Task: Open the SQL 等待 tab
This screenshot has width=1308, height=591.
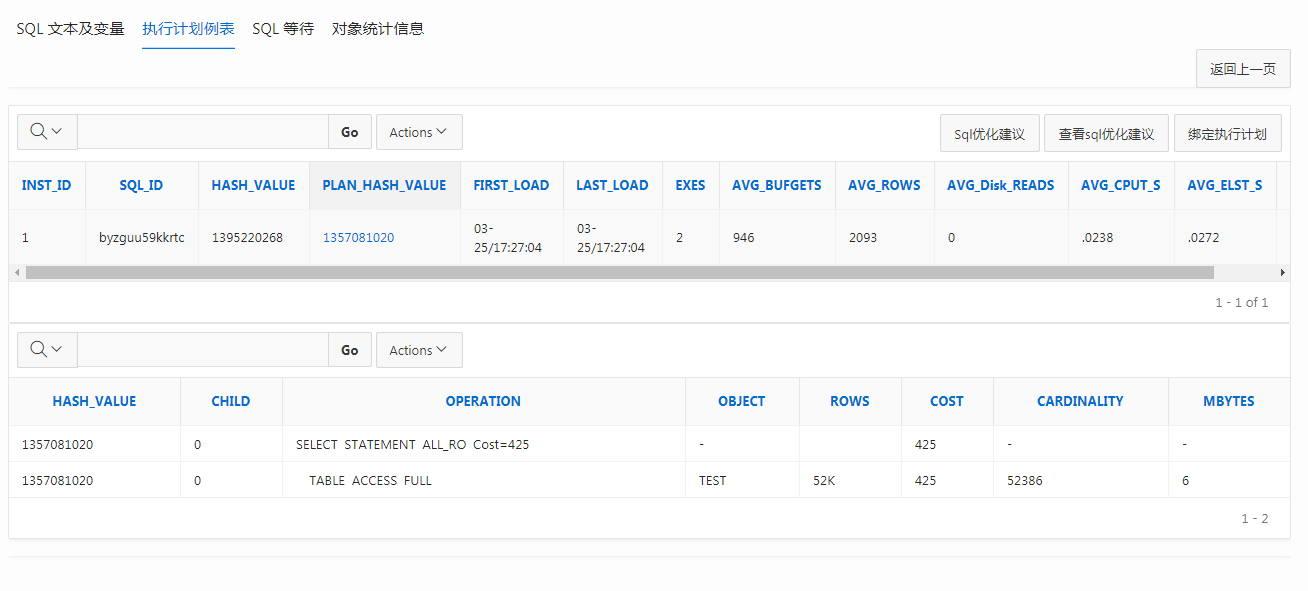Action: tap(283, 29)
